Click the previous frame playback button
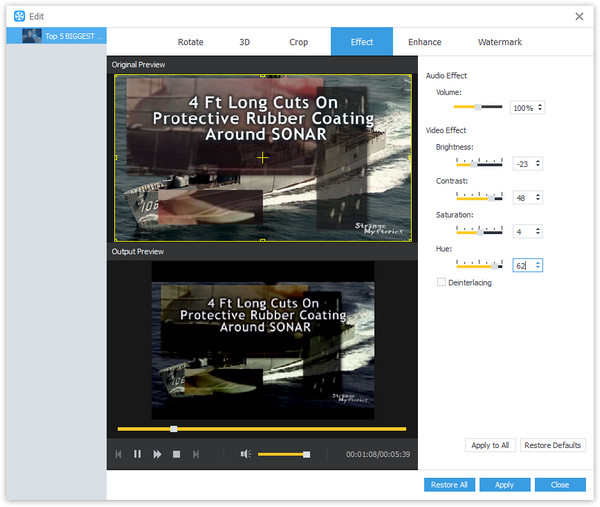The height and width of the screenshot is (507, 600). point(119,454)
